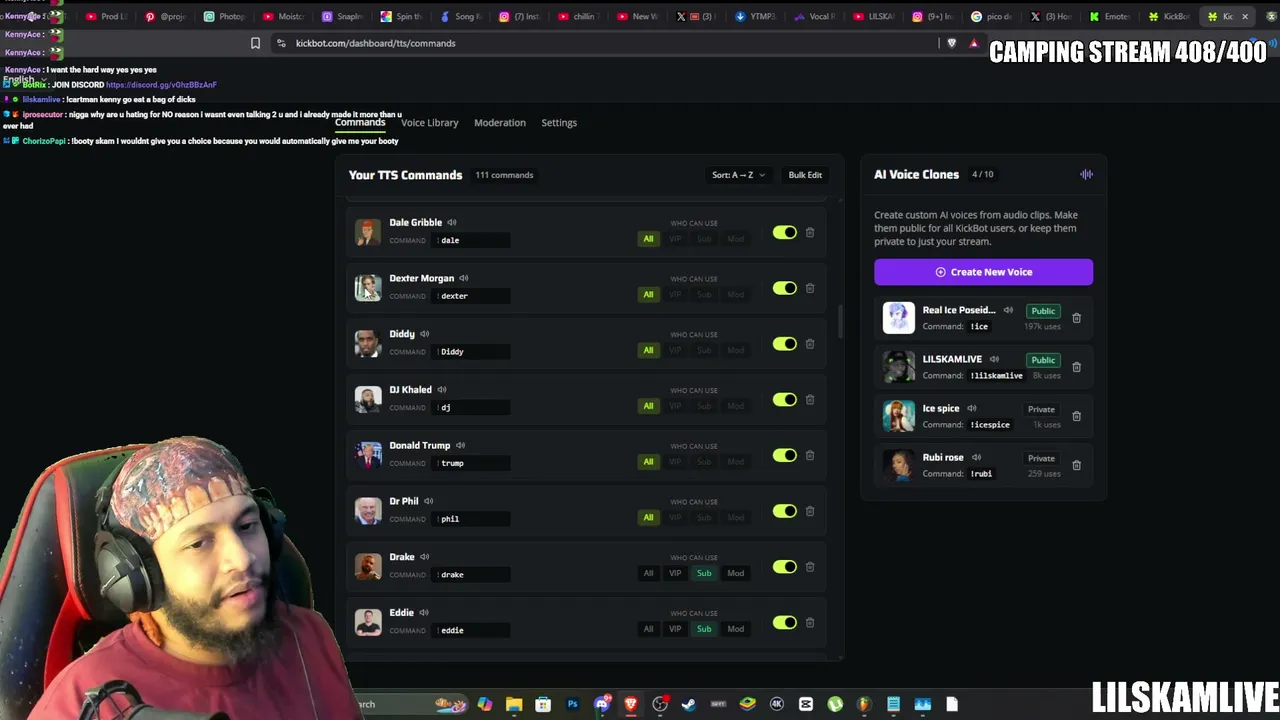
Task: Play the Eddie voice preview speaker
Action: coord(424,613)
